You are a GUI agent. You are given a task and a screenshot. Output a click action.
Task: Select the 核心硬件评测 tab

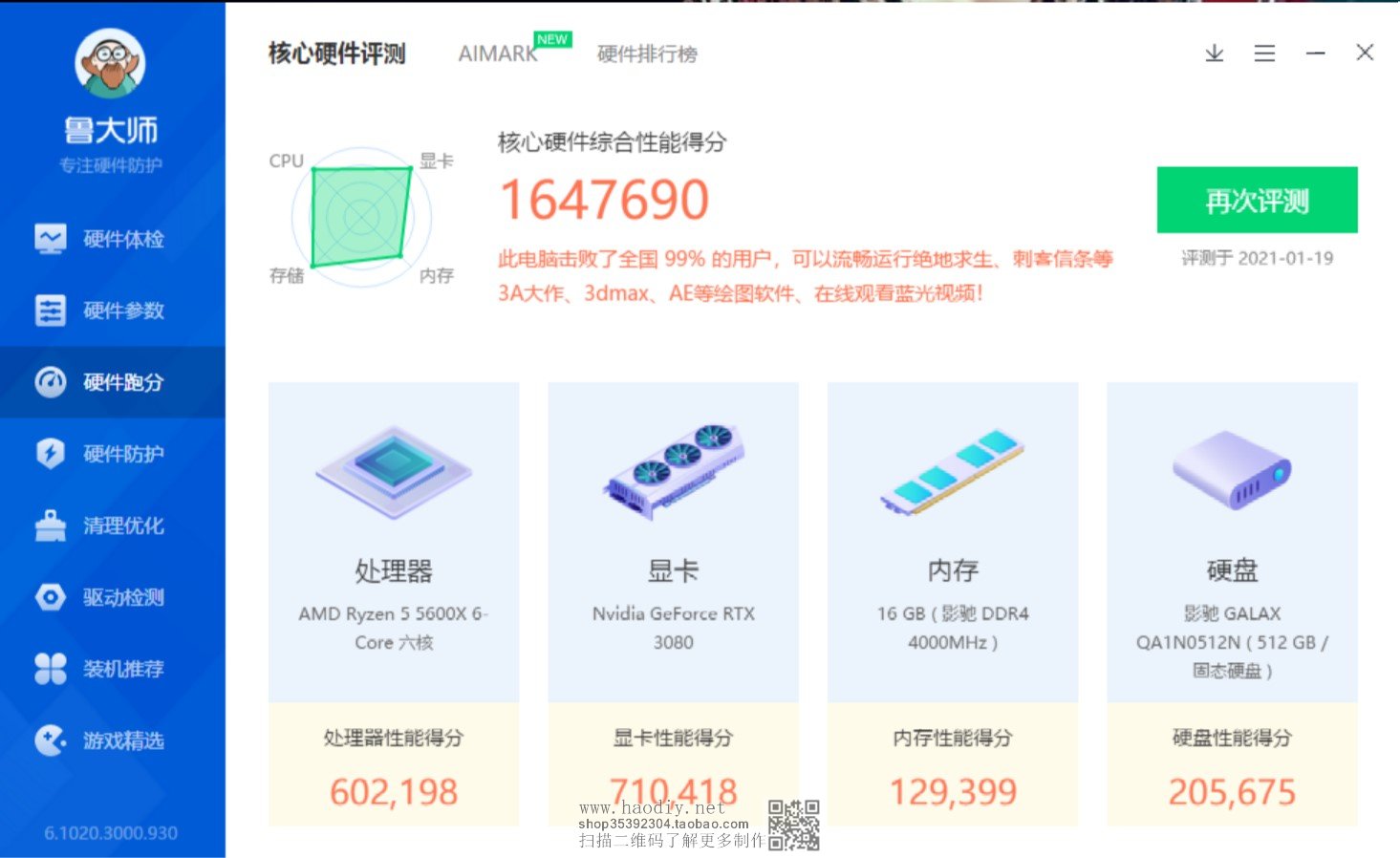pyautogui.click(x=336, y=54)
